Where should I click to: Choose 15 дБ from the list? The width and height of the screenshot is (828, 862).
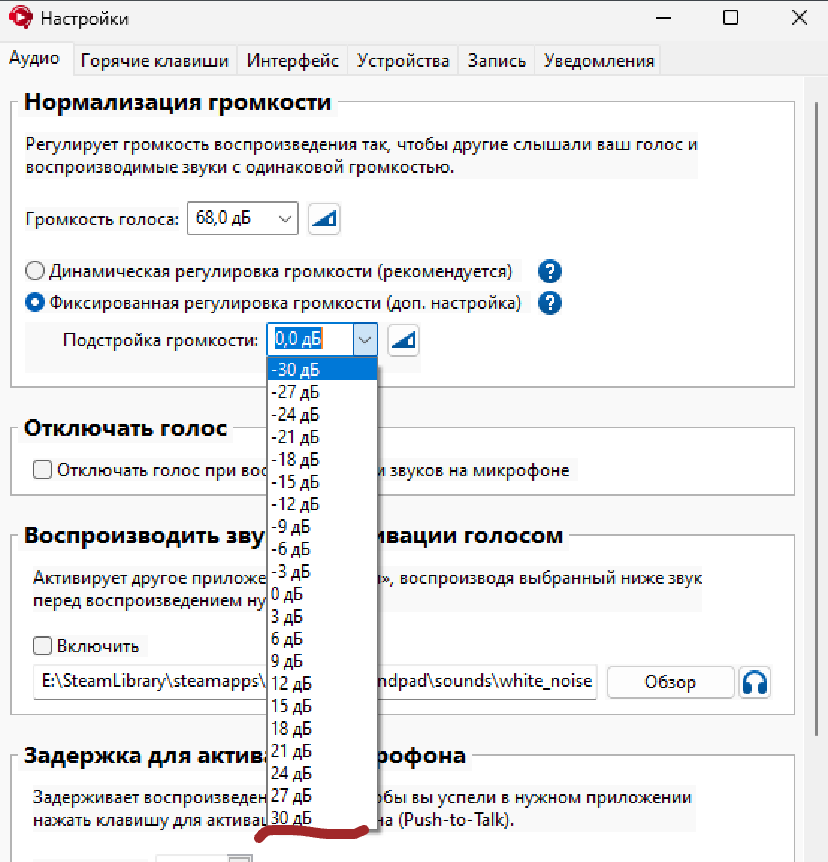click(322, 706)
